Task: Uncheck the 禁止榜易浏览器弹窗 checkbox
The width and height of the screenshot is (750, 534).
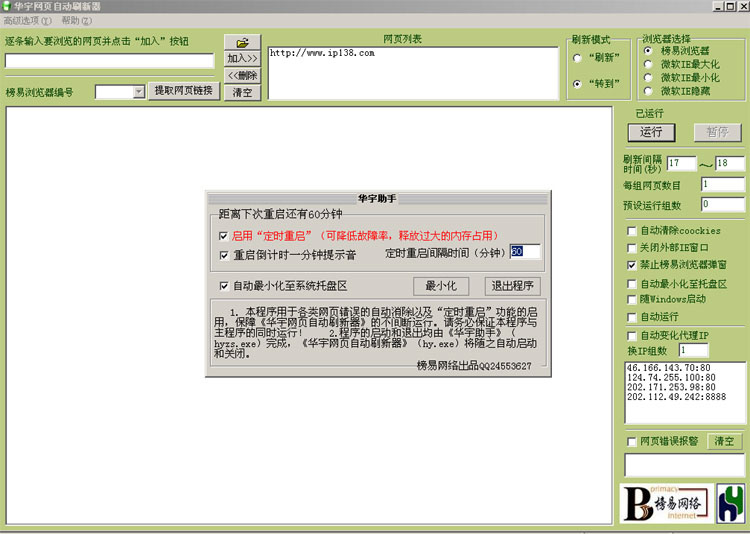Action: tap(632, 265)
